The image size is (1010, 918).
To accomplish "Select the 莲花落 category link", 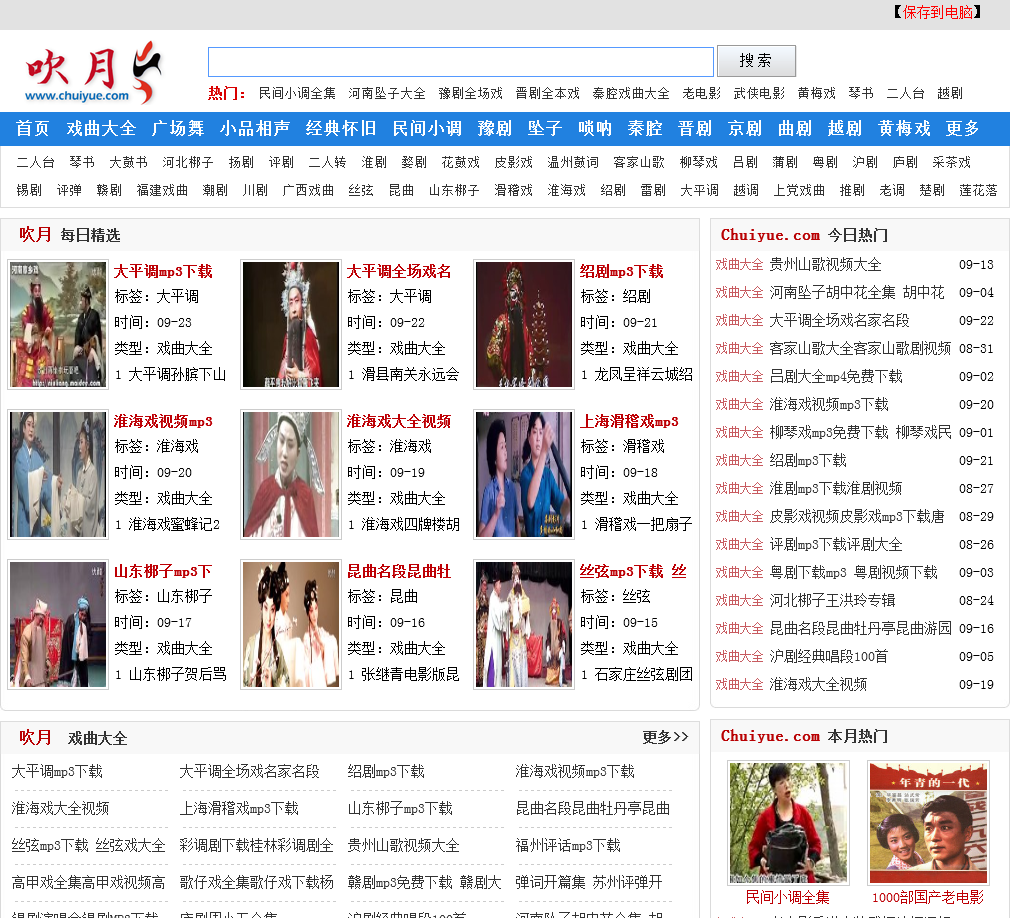I will coord(978,191).
